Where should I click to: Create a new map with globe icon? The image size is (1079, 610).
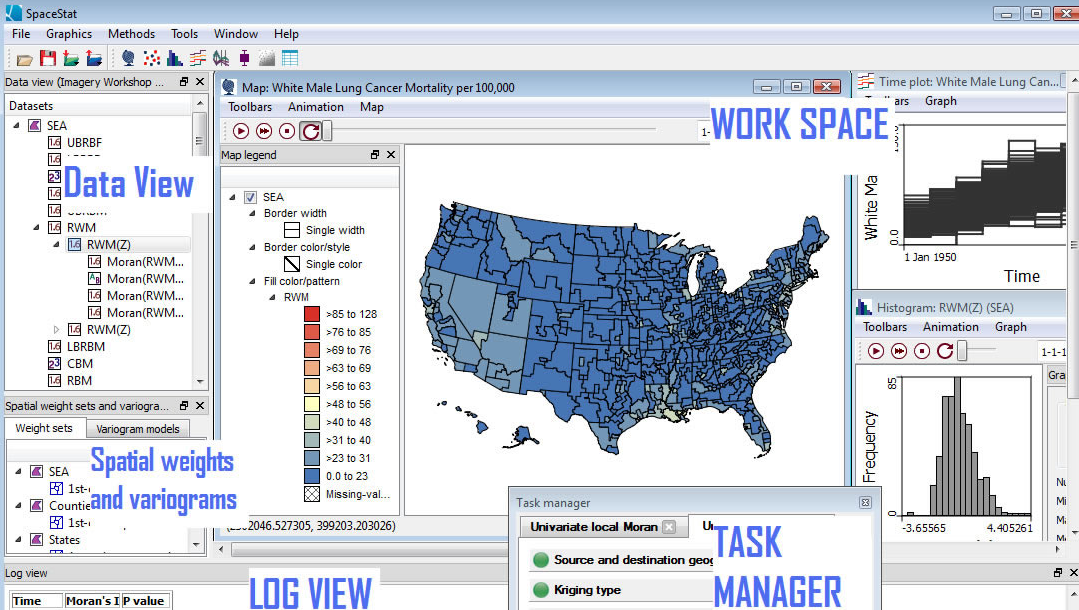coord(129,58)
